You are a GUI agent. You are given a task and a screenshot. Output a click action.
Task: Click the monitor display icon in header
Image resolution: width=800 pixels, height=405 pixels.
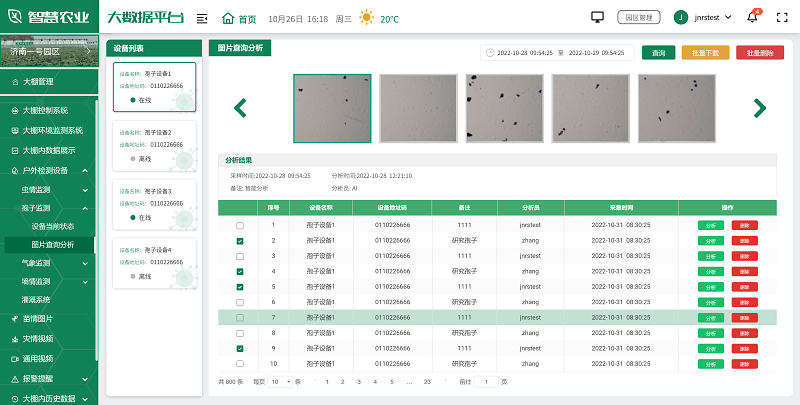click(598, 17)
